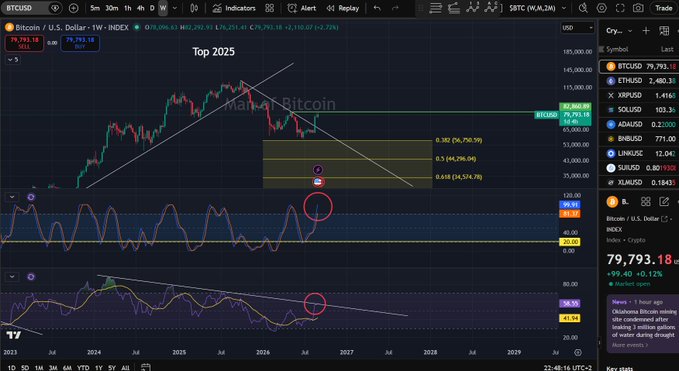The height and width of the screenshot is (371, 679).
Task: Open the Trade panel button
Action: tap(663, 8)
